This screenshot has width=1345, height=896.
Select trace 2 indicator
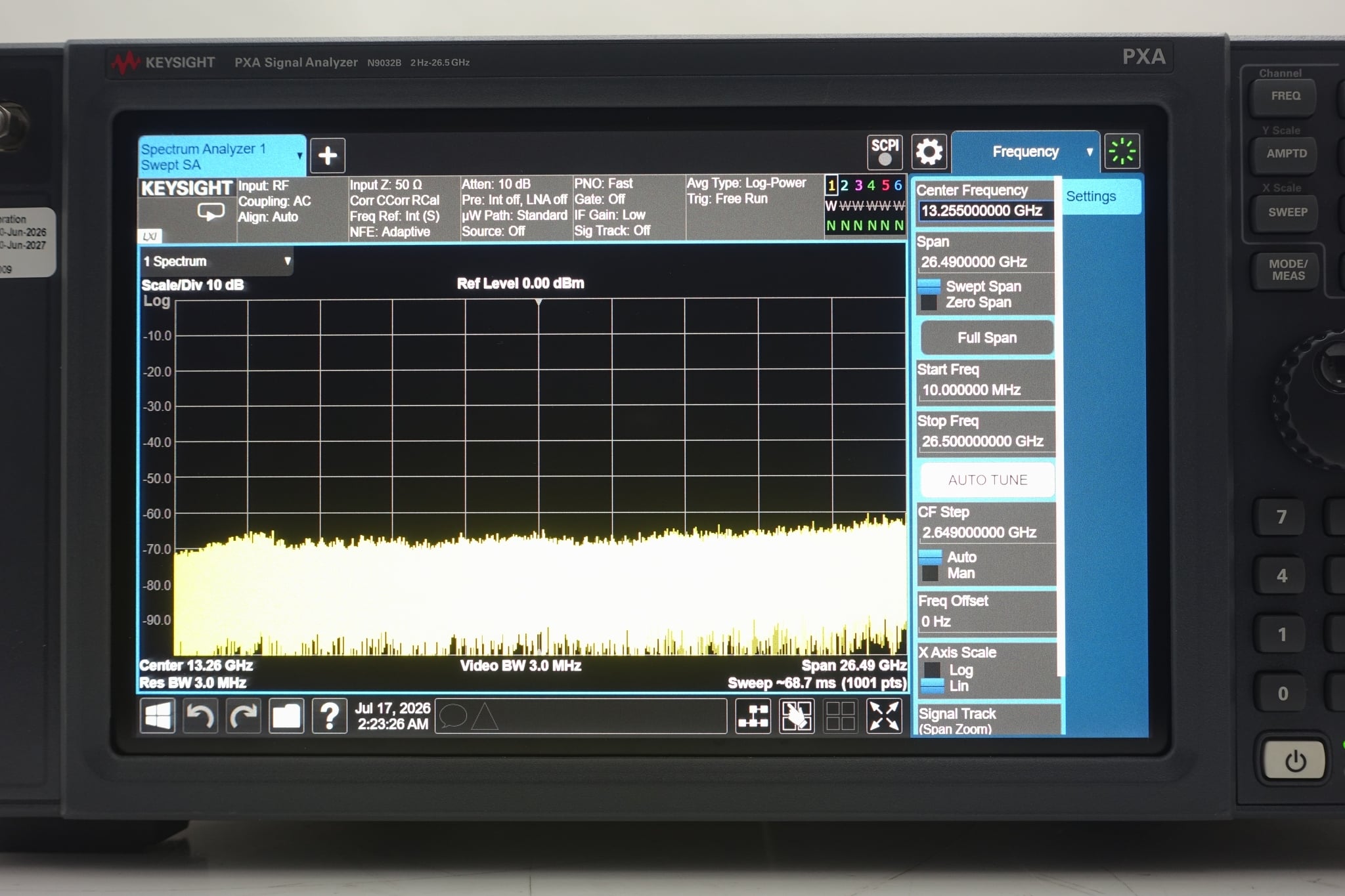tap(845, 185)
